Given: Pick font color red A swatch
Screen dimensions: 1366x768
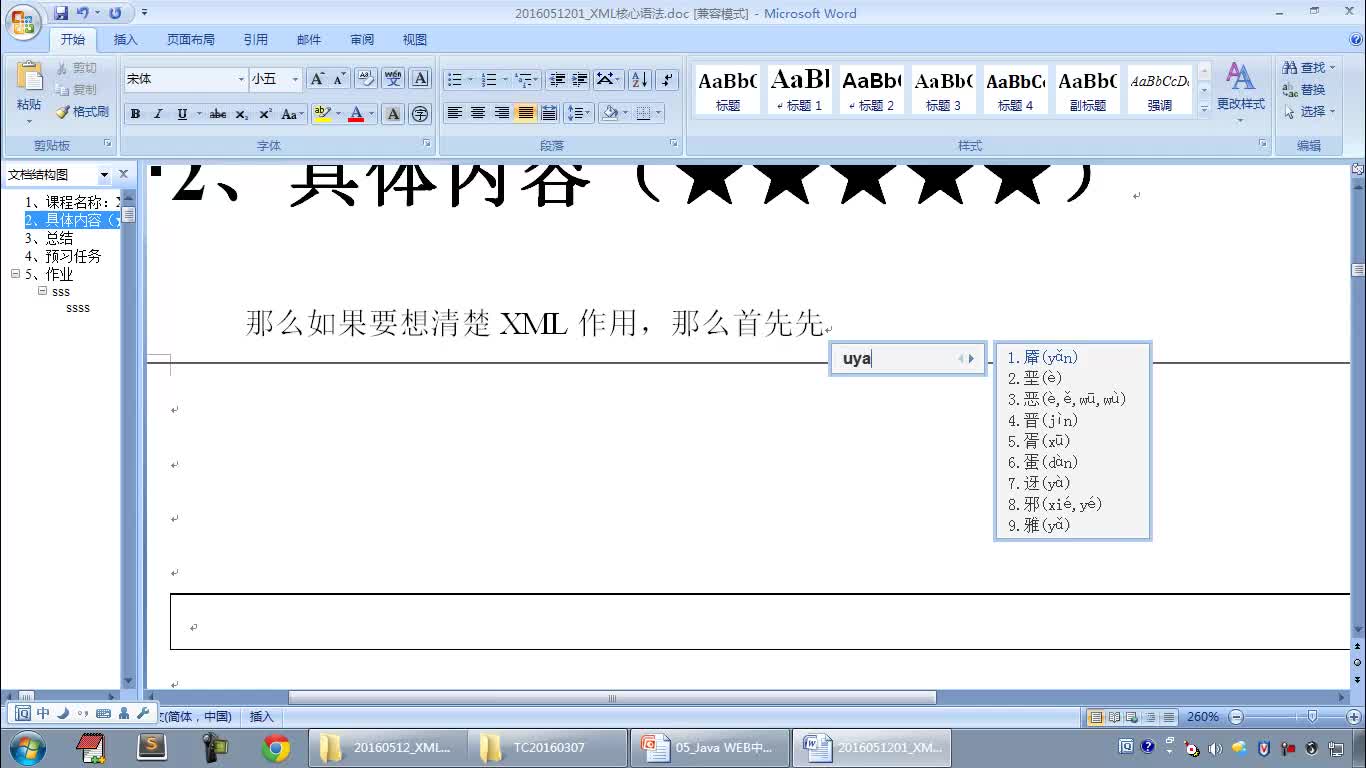Looking at the screenshot, I should coord(355,114).
